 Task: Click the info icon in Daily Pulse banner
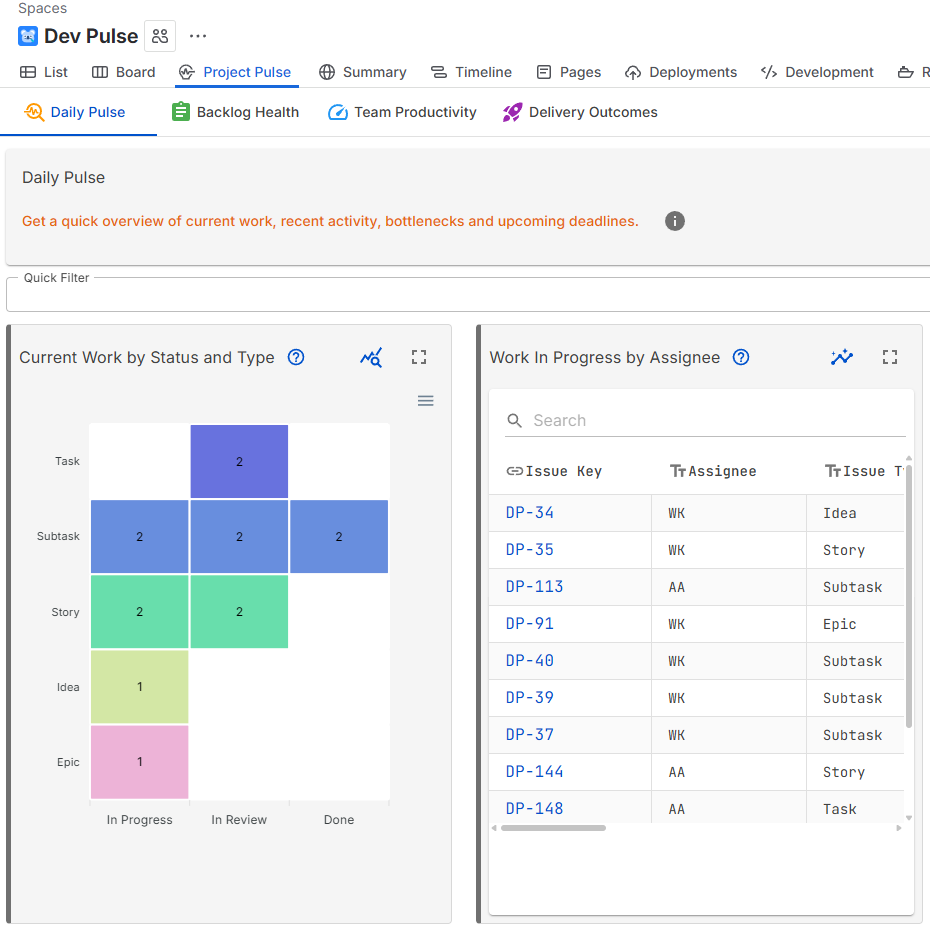[675, 221]
